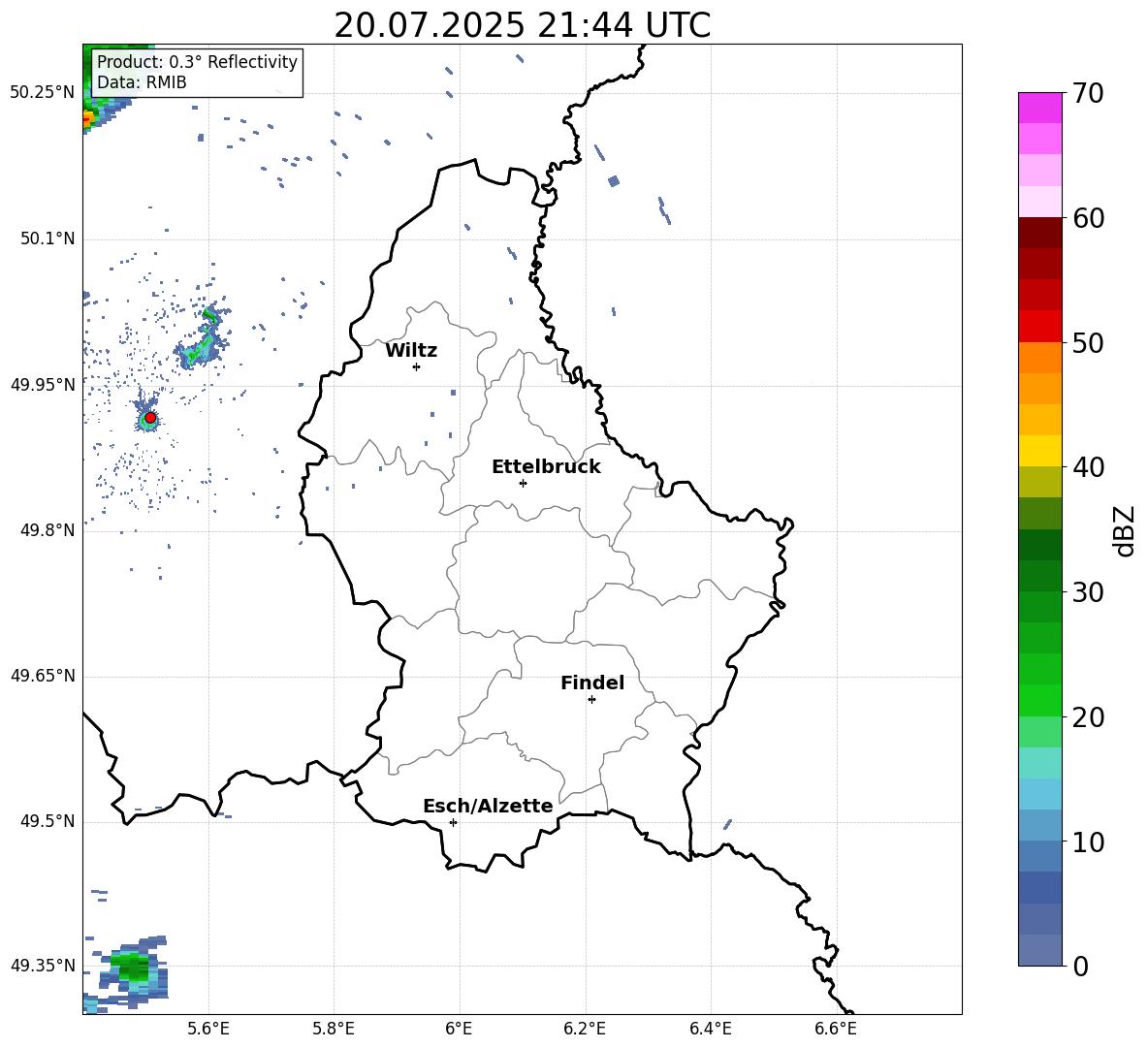Click the 5.8°E longitude label
Viewport: 1148px width, 1048px height.
[334, 1029]
